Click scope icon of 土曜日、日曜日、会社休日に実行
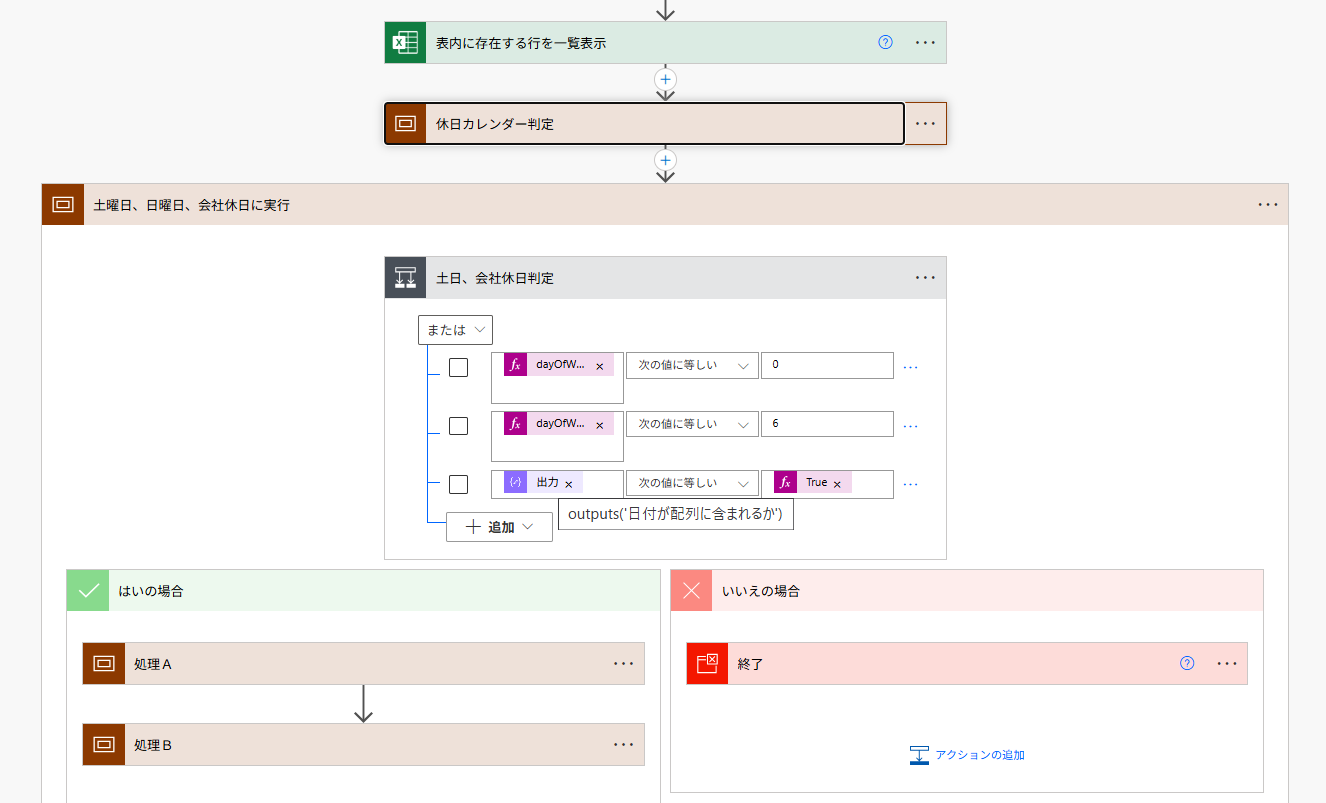Viewport: 1326px width, 803px height. click(62, 205)
